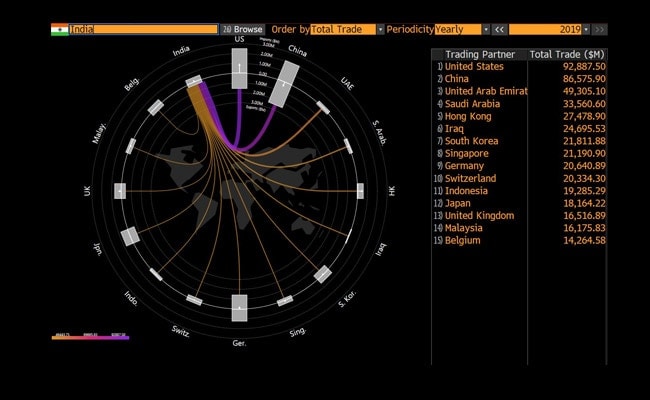The image size is (650, 400).
Task: Click the India country input field
Action: point(142,30)
